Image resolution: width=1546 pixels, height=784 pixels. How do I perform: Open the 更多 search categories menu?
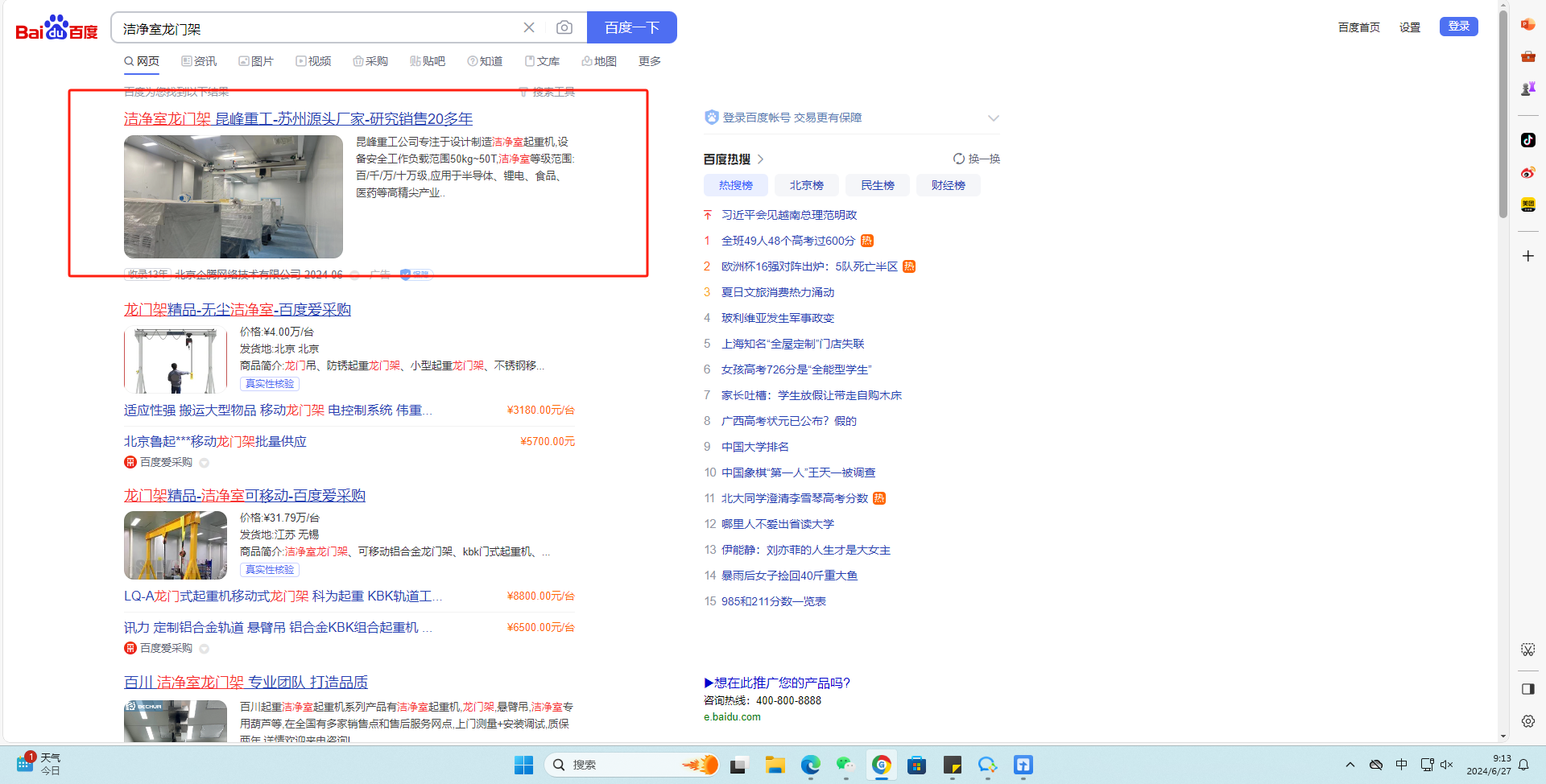(649, 61)
